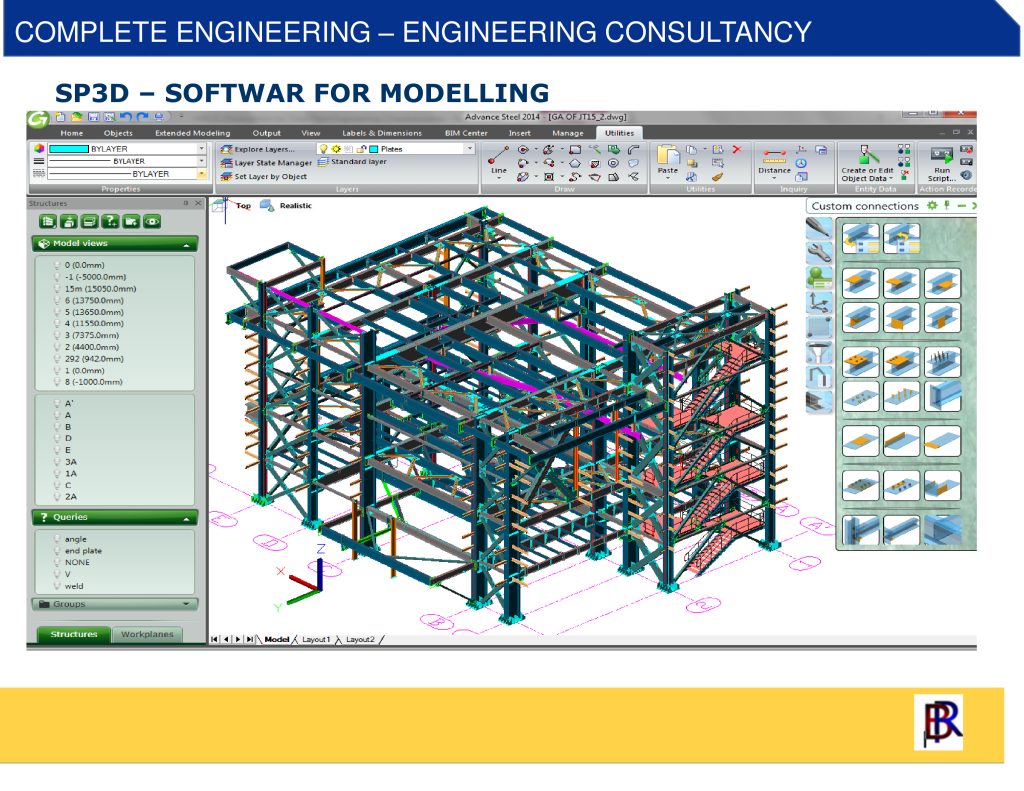This screenshot has width=1024, height=791.
Task: Click the red X delete icon in Utilities
Action: point(737,150)
